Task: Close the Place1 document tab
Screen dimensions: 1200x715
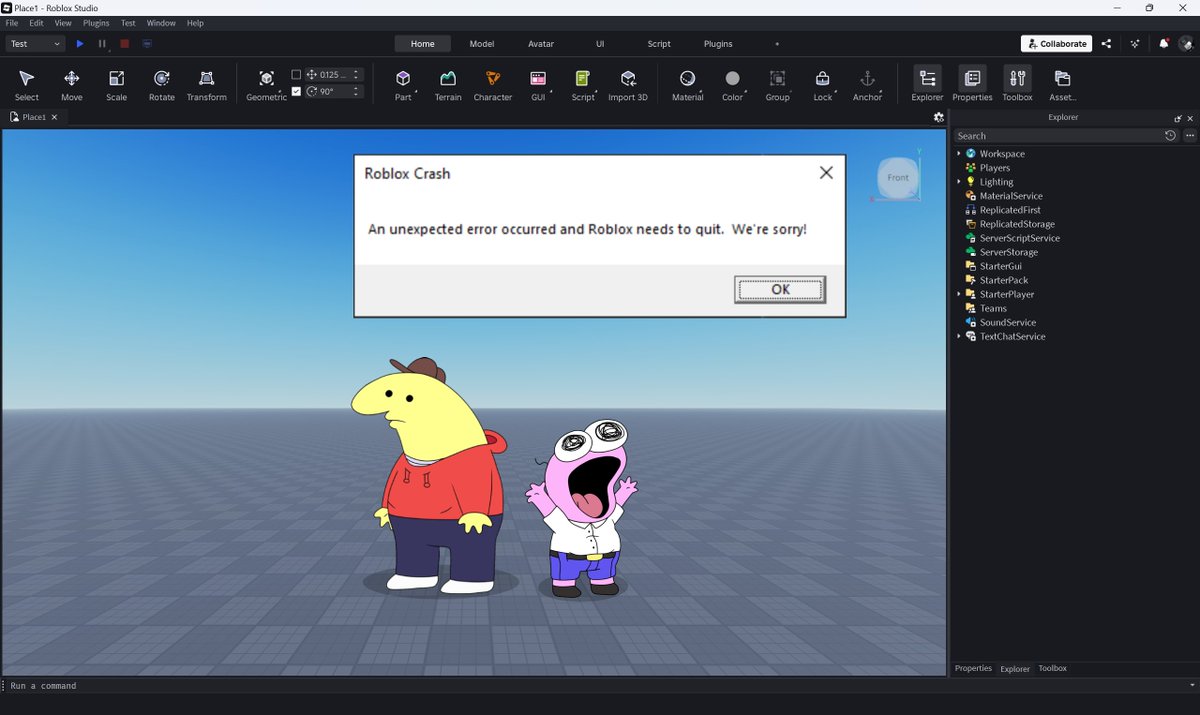Action: click(54, 117)
